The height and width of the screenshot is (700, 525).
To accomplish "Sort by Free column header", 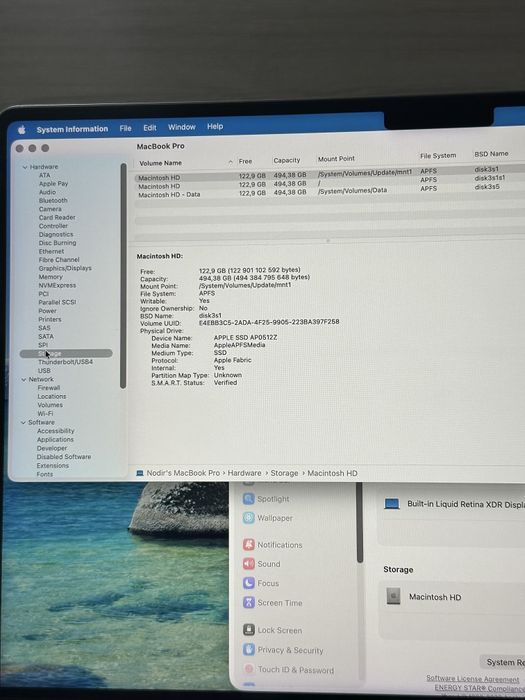I will coord(245,161).
